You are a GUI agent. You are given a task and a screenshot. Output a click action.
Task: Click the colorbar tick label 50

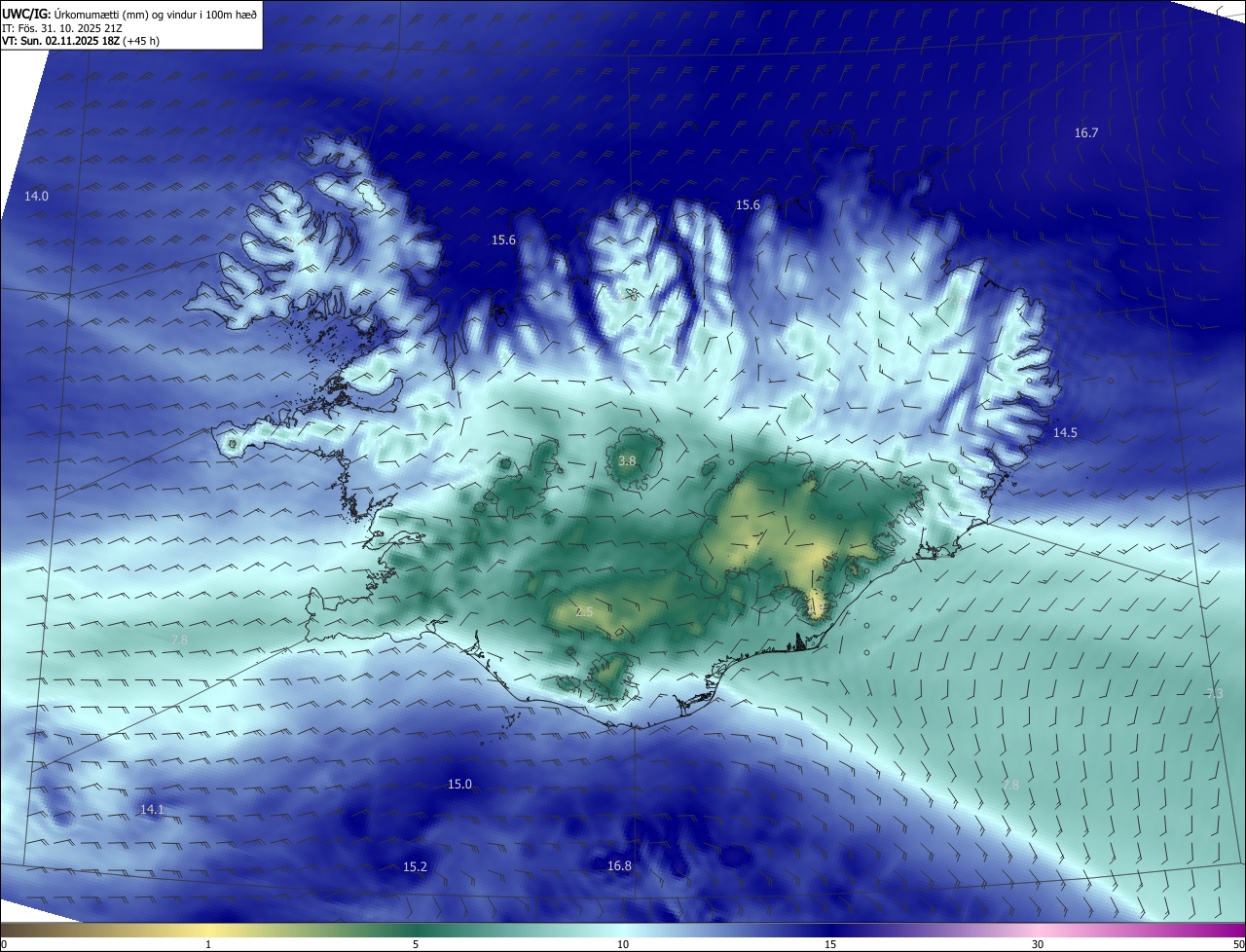[x=1238, y=945]
